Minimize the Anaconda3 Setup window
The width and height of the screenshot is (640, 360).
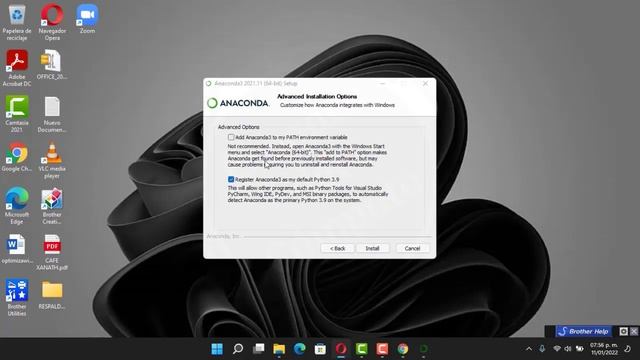[x=383, y=83]
